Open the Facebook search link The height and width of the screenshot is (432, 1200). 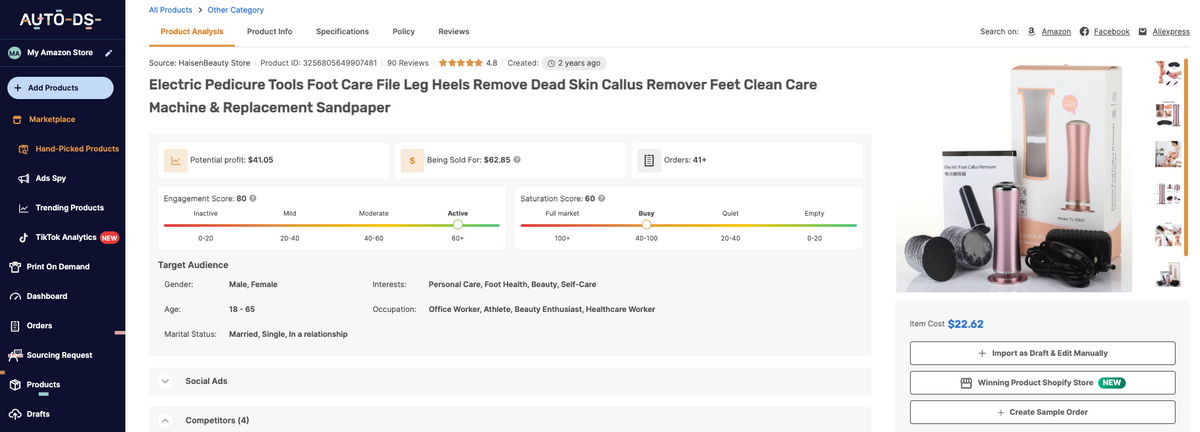coord(1112,31)
